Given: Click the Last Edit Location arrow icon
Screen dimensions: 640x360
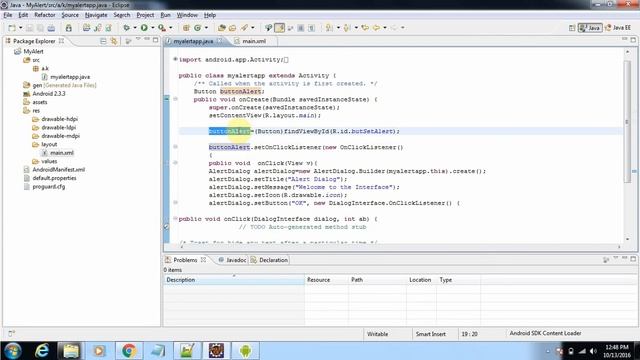Looking at the screenshot, I should point(365,28).
